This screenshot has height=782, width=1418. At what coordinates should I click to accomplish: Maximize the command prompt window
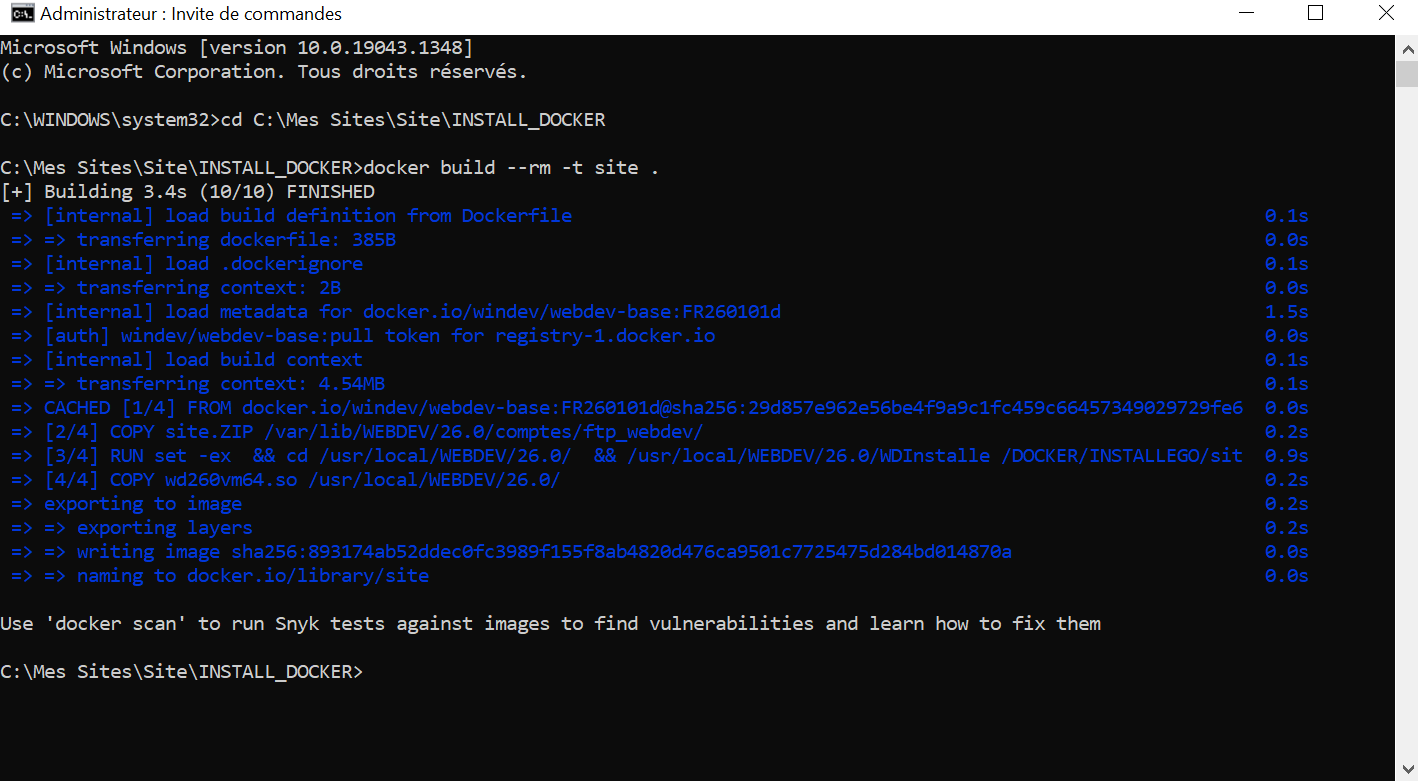tap(1315, 14)
